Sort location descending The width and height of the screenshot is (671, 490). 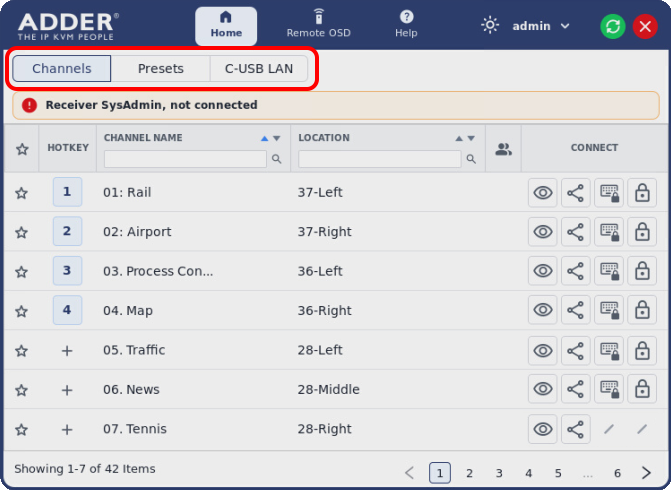coord(471,138)
